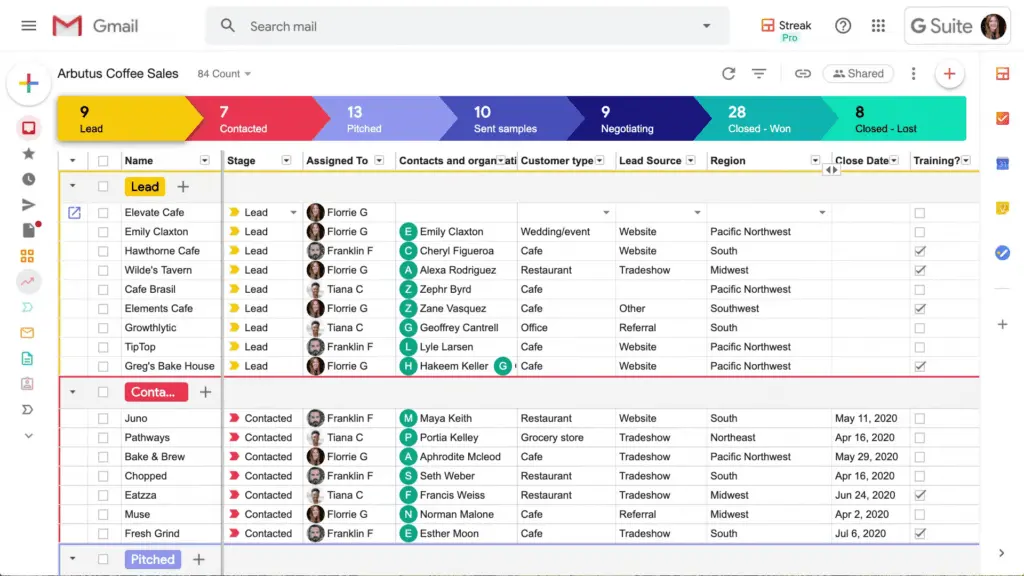Image resolution: width=1024 pixels, height=576 pixels.
Task: Open the Shared button
Action: point(858,74)
